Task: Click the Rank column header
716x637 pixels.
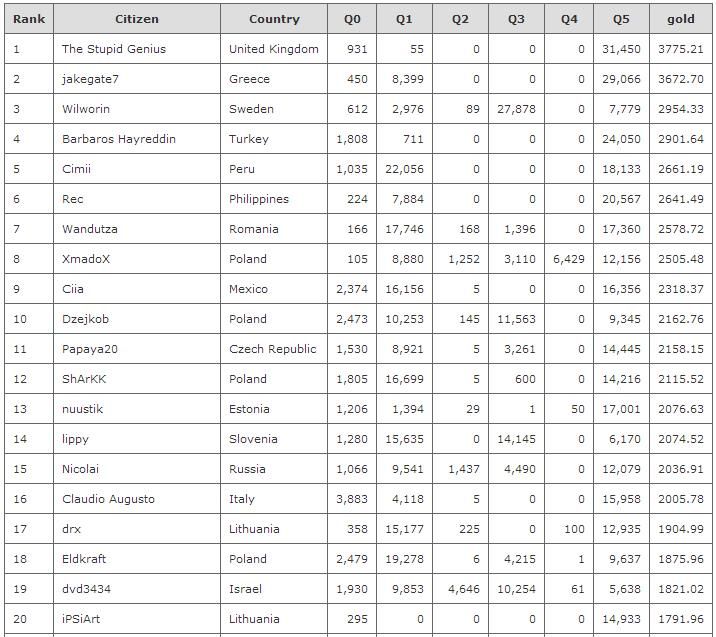Action: tap(29, 19)
